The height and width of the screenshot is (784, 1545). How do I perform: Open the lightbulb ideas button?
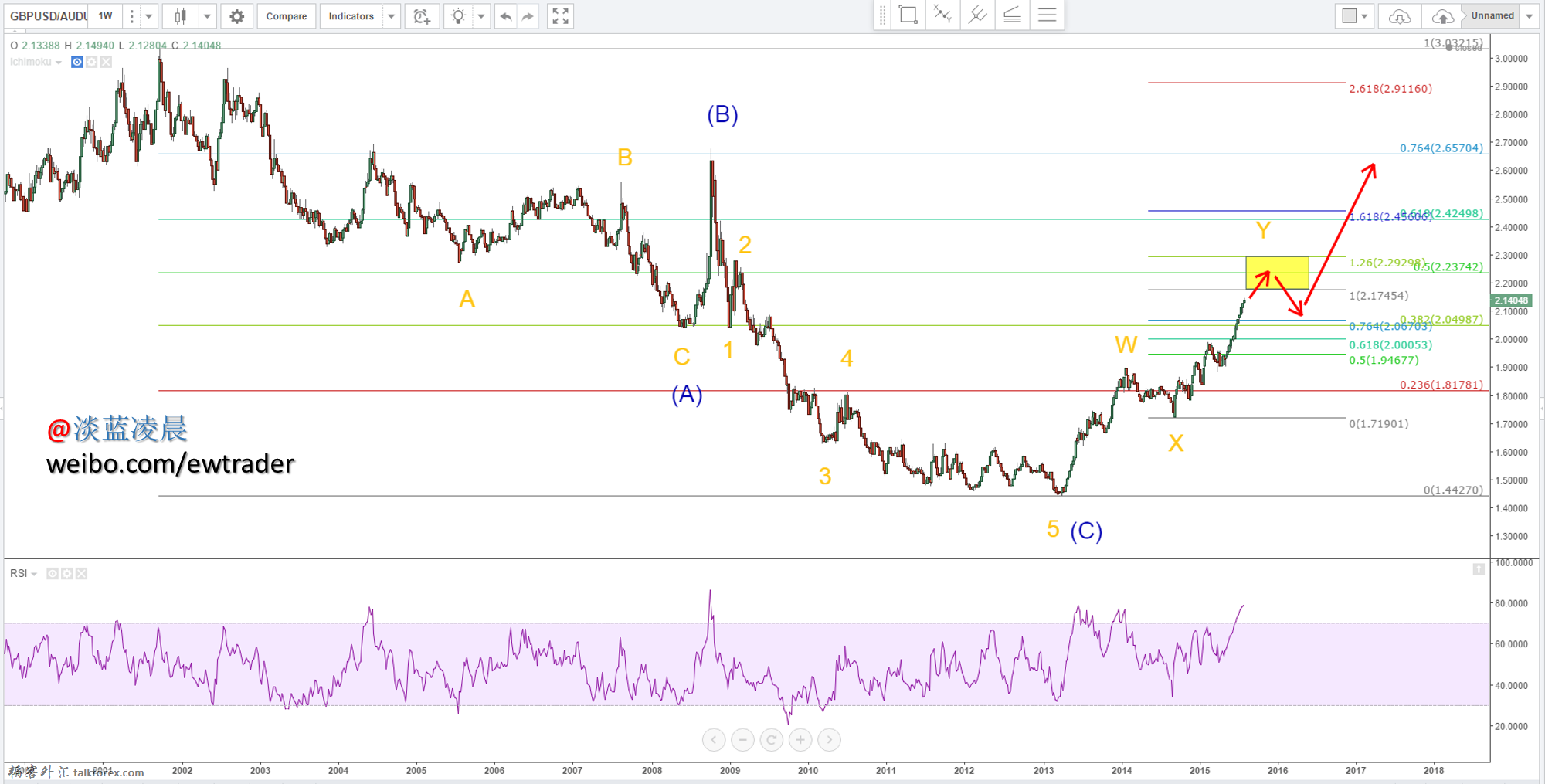(458, 16)
